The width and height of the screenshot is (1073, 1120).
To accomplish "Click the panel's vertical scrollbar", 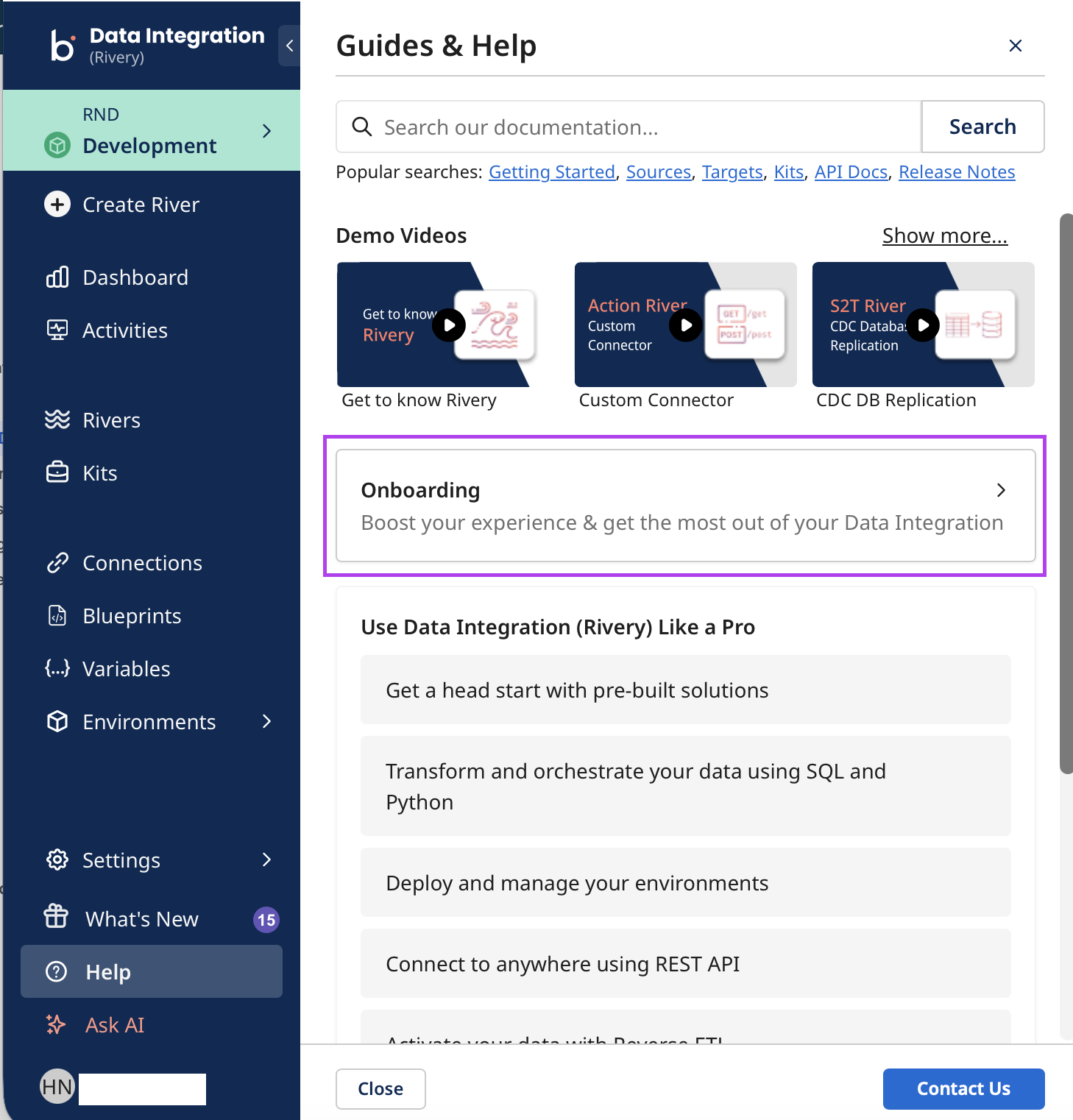I will tap(1066, 493).
